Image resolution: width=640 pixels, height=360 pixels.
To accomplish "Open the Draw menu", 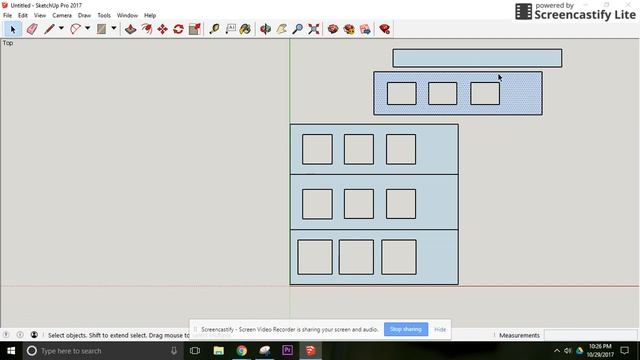I will pyautogui.click(x=84, y=15).
